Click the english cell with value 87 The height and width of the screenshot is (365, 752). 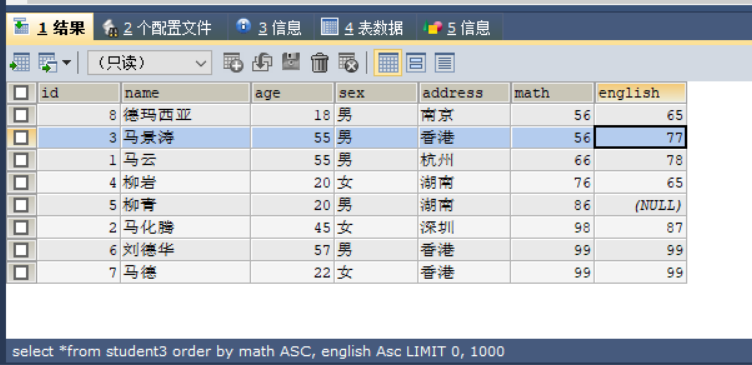tap(641, 228)
